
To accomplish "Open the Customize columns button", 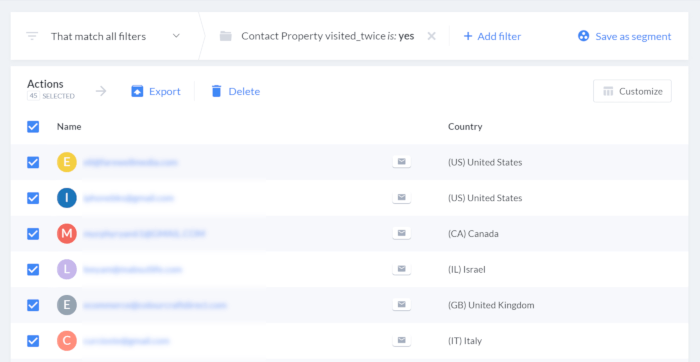I will tap(632, 91).
